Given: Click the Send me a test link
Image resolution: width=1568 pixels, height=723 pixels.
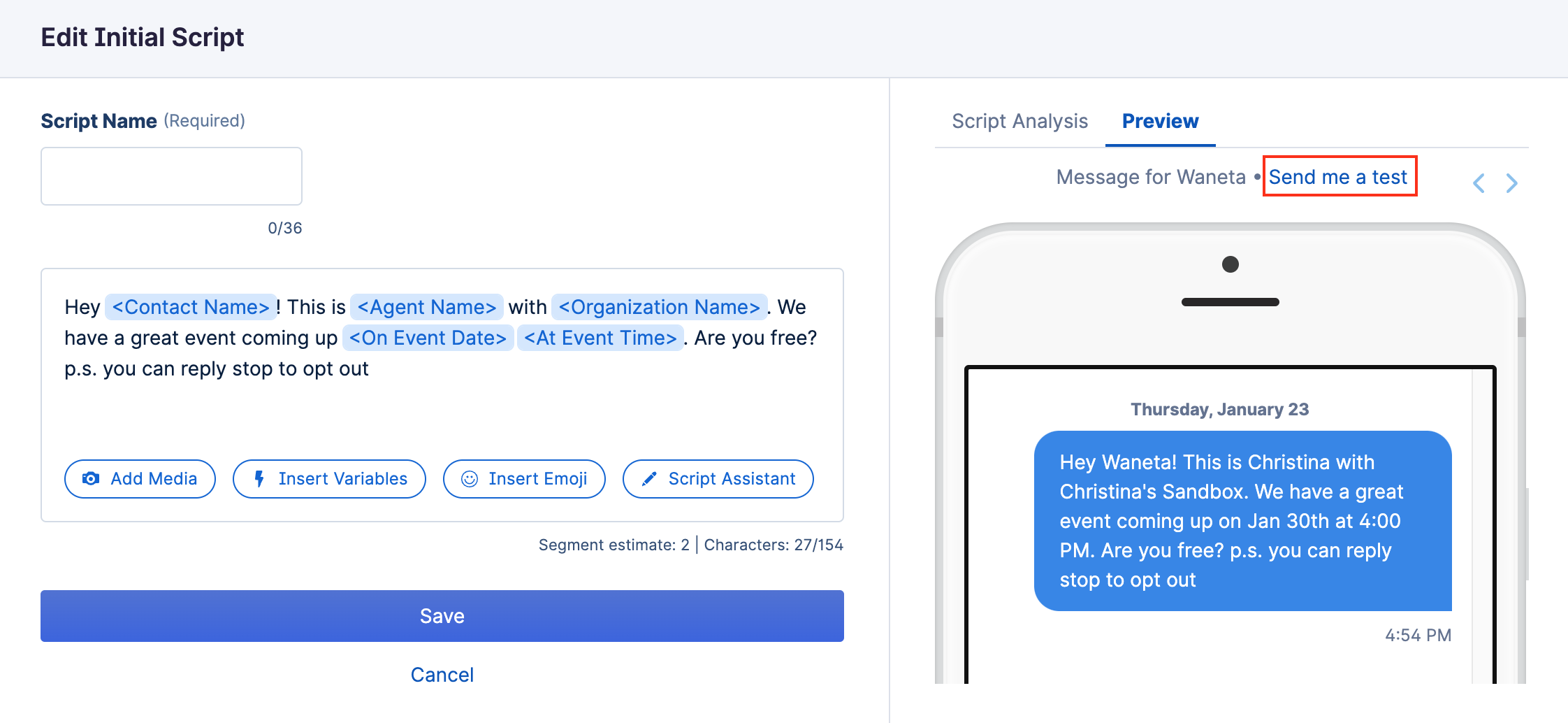Looking at the screenshot, I should click(x=1338, y=177).
